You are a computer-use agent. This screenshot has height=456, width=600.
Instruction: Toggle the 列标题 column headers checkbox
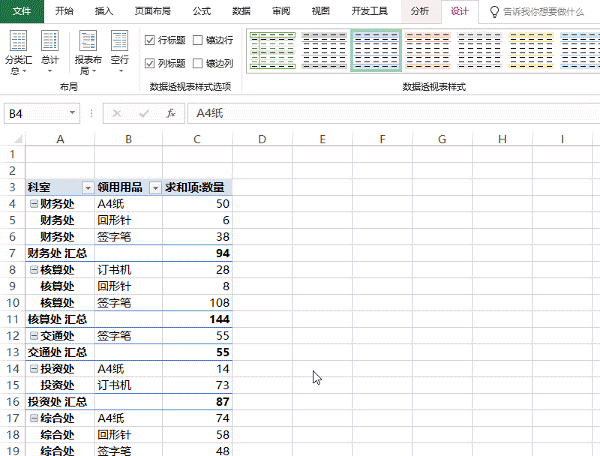(x=150, y=63)
